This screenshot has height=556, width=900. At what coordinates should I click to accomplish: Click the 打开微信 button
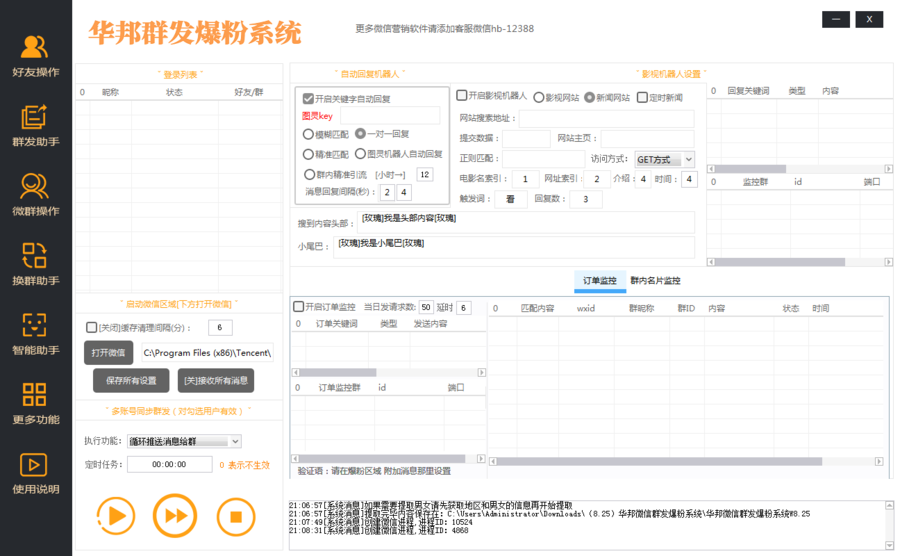click(x=108, y=353)
